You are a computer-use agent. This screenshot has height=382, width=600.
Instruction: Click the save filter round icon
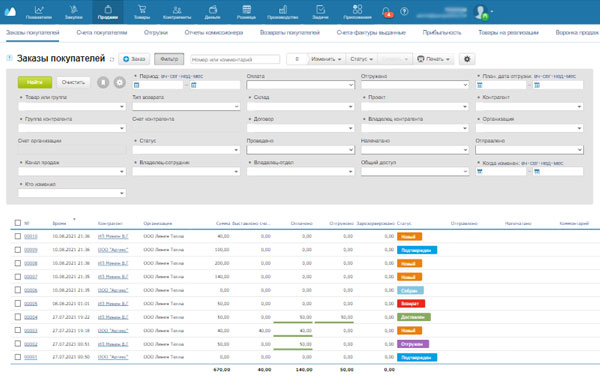pos(103,82)
